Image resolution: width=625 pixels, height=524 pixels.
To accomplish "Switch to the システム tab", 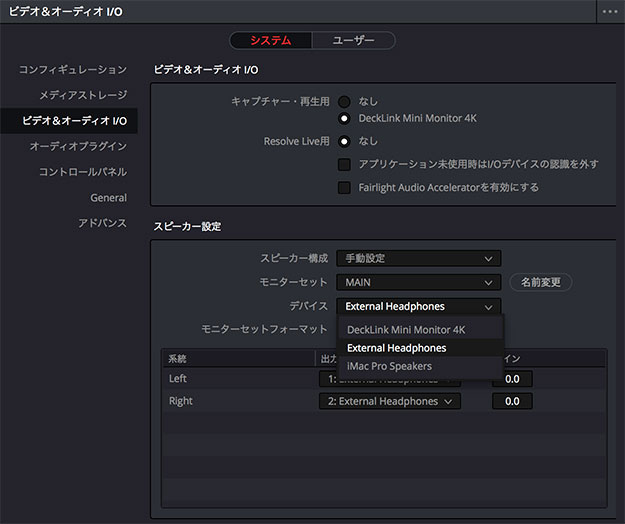I will 271,41.
